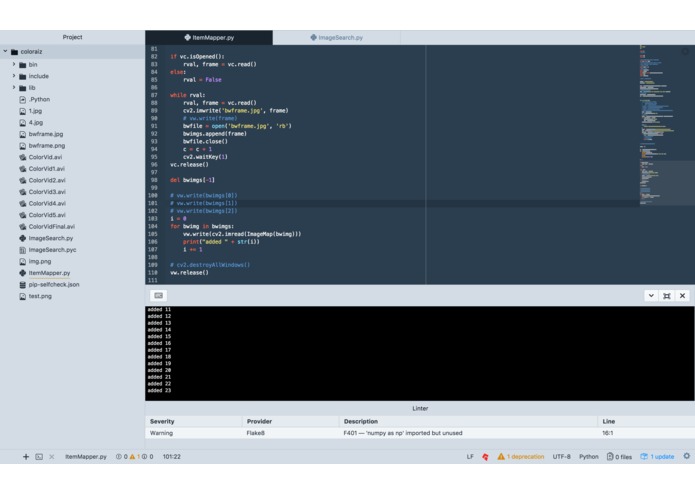The height and width of the screenshot is (494, 695).
Task: Click the plus icon for a new terminal
Action: [26, 456]
